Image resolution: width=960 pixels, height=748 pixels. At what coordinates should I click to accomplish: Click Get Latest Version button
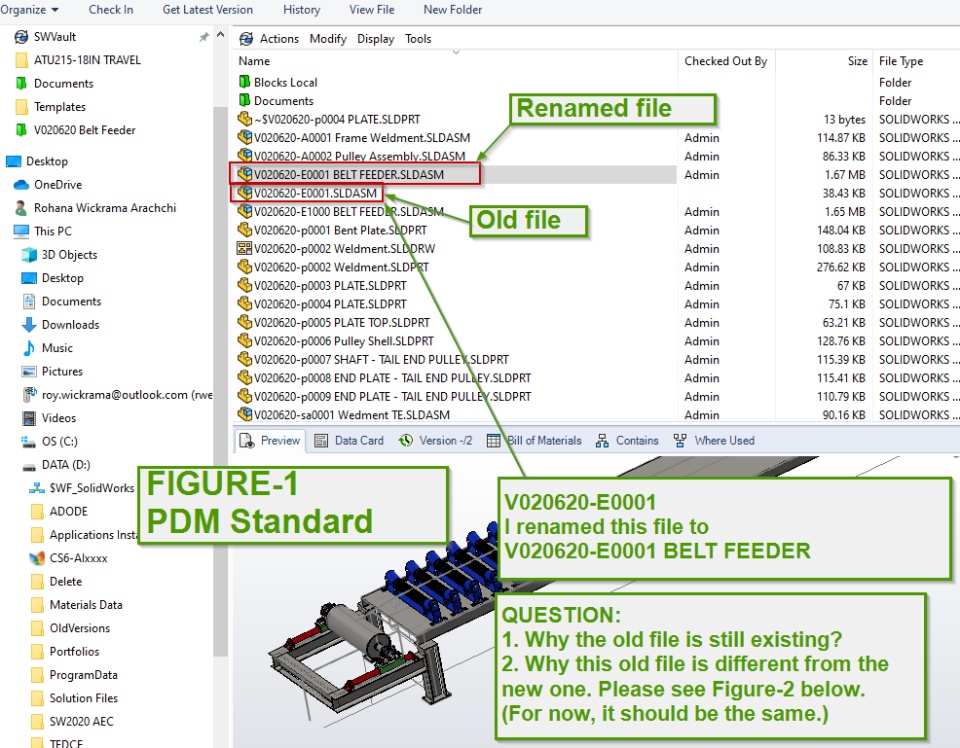(208, 10)
